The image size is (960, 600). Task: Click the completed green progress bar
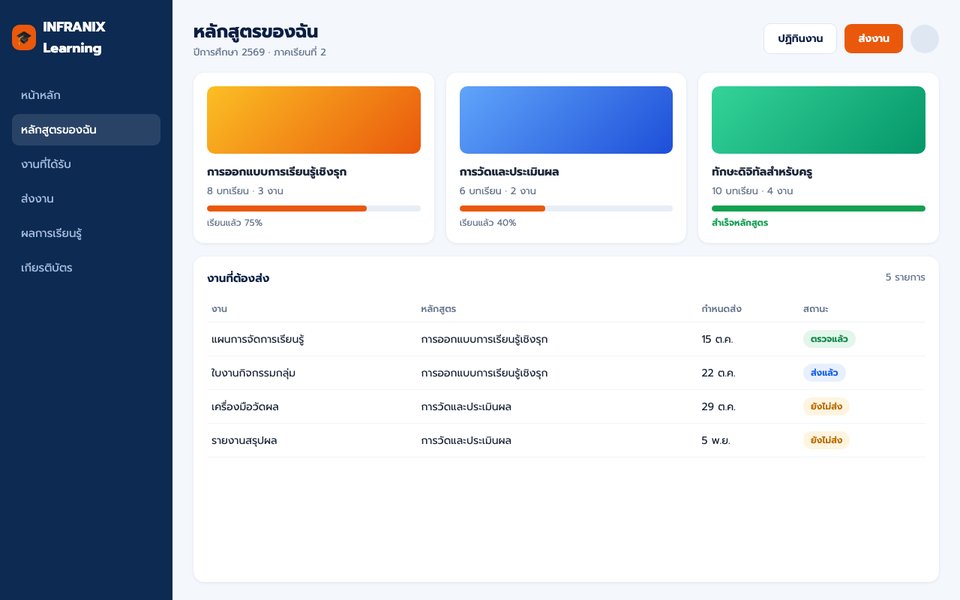coord(819,209)
